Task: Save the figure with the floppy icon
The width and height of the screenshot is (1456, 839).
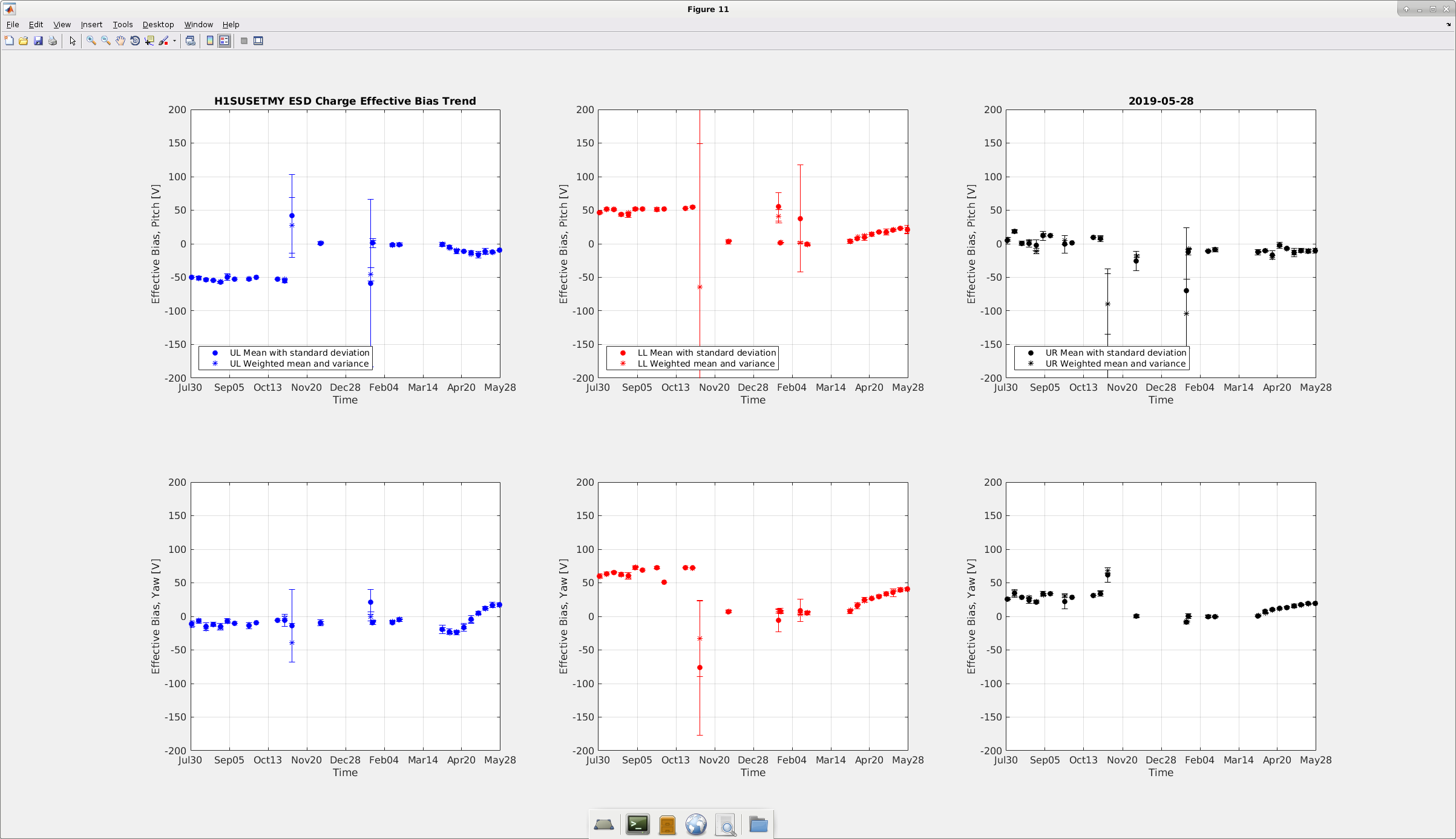Action: tap(38, 41)
